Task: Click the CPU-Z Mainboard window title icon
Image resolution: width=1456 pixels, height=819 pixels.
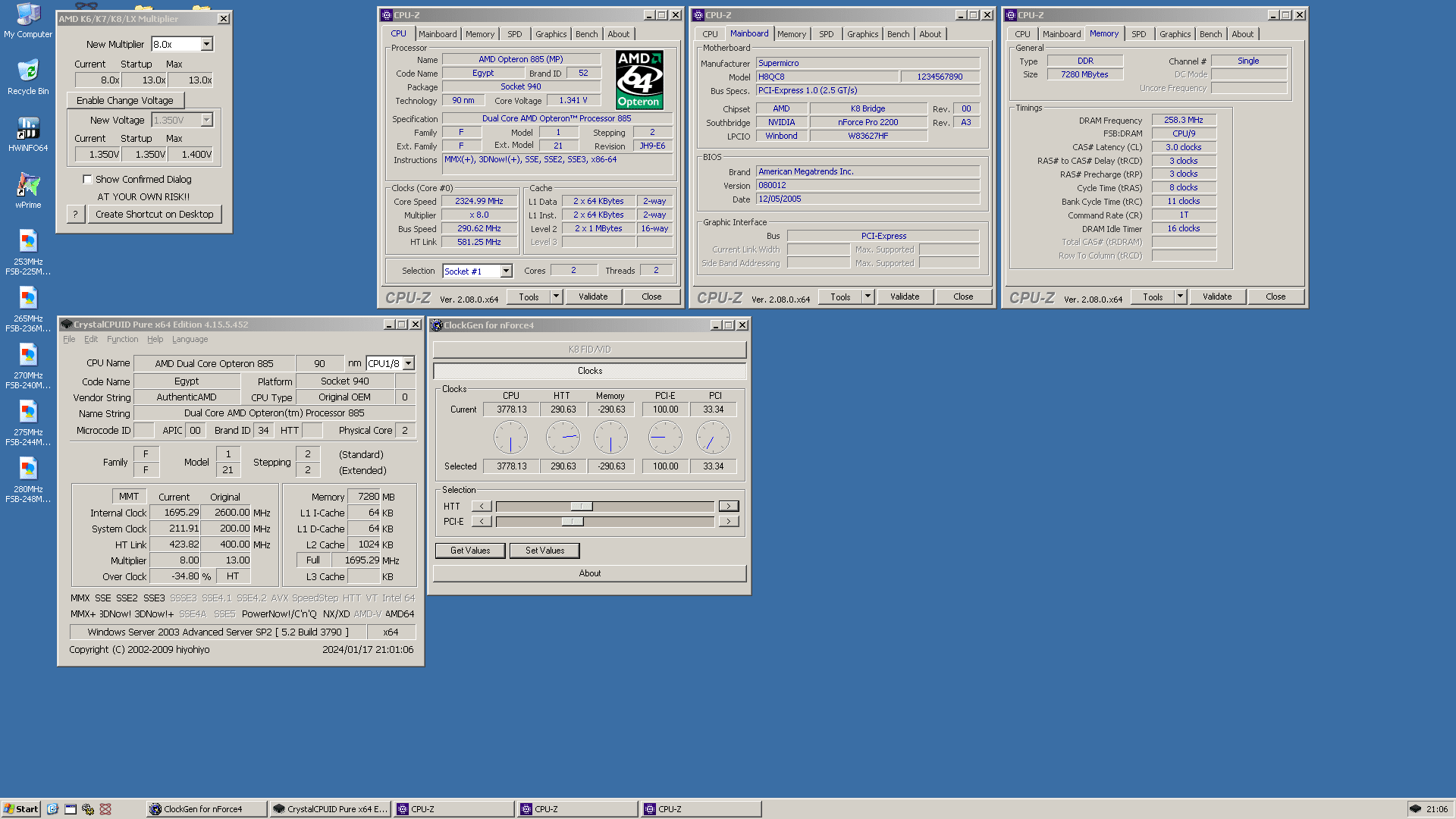Action: click(698, 15)
